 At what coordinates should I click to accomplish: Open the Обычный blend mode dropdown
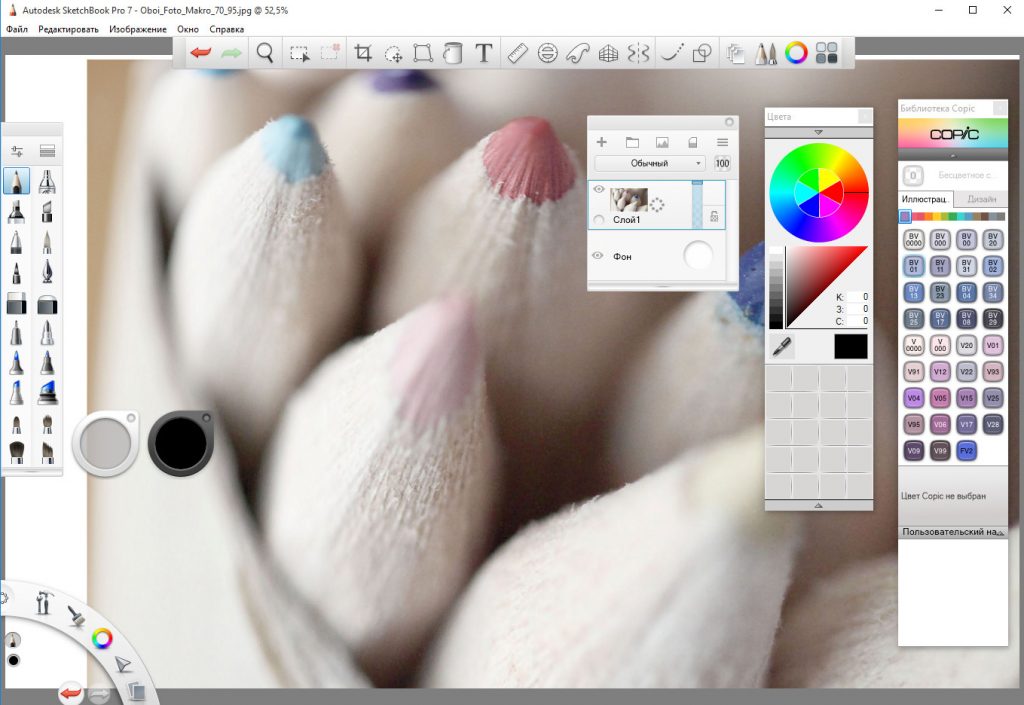649,163
